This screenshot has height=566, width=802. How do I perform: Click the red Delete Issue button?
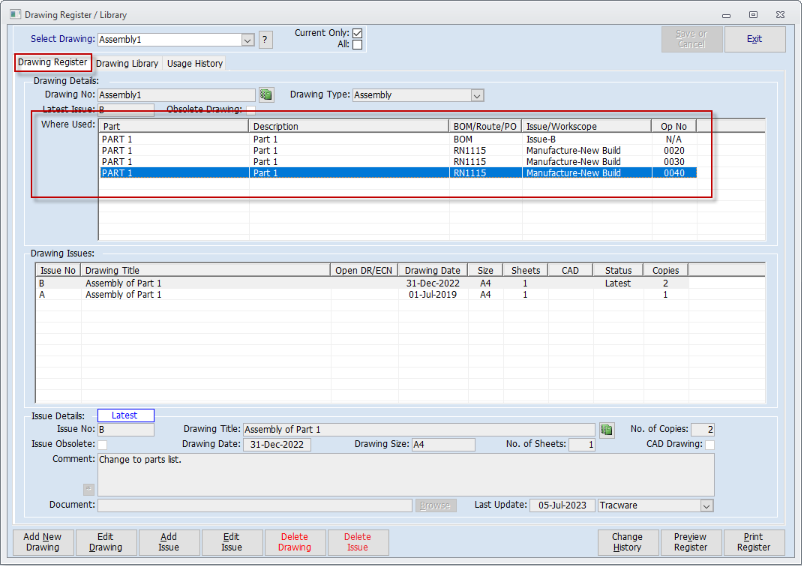point(358,542)
